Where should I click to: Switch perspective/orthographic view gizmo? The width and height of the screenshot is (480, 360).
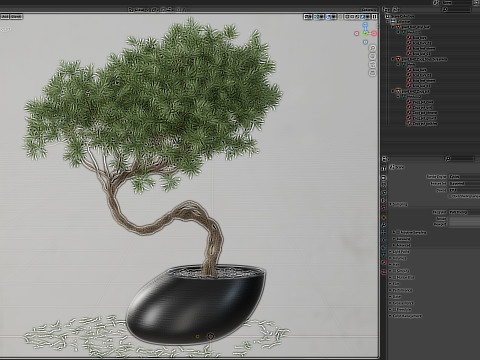[x=373, y=72]
